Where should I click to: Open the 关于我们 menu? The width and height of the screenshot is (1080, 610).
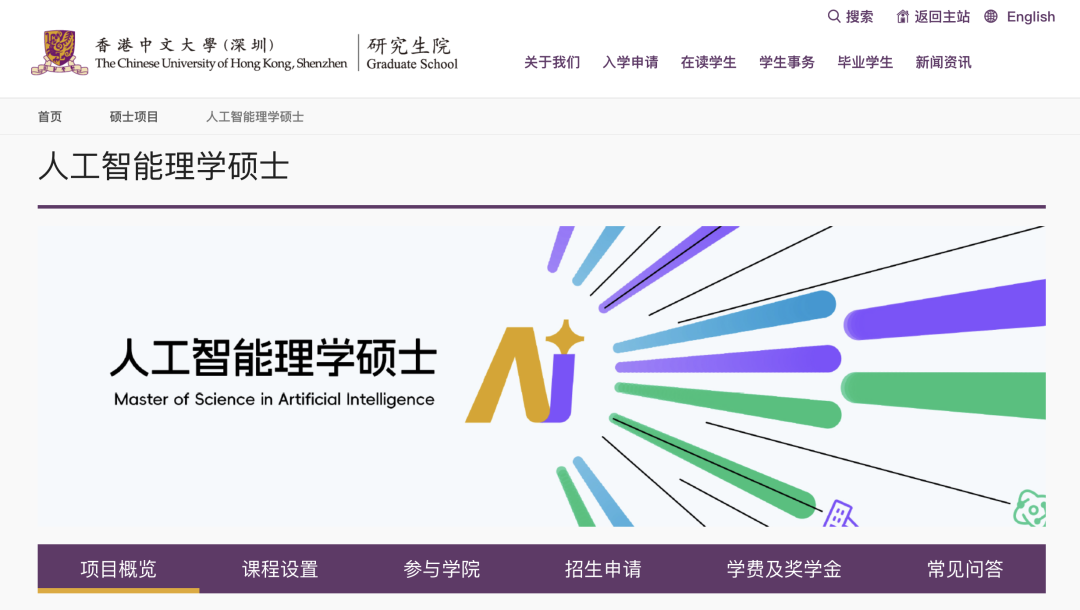552,63
